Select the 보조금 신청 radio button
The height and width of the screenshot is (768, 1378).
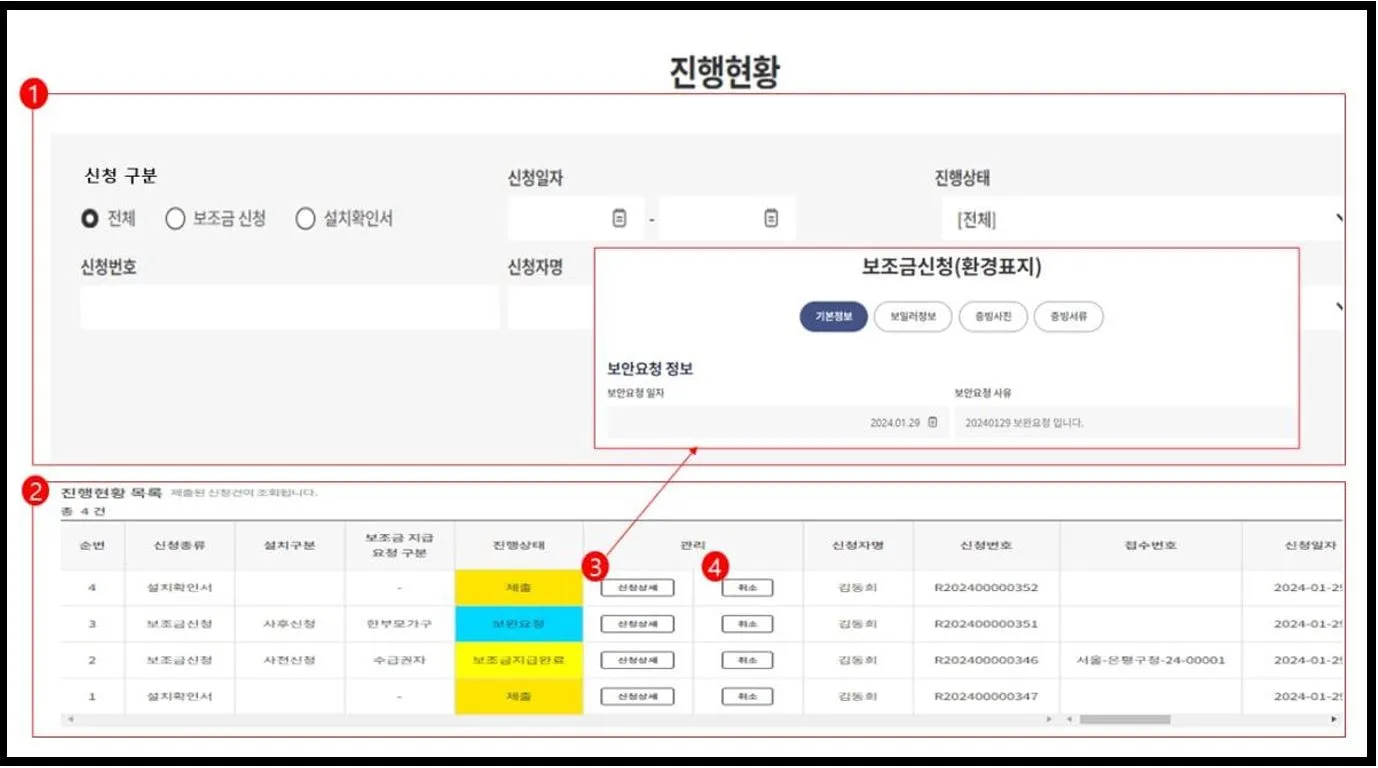pyautogui.click(x=175, y=218)
